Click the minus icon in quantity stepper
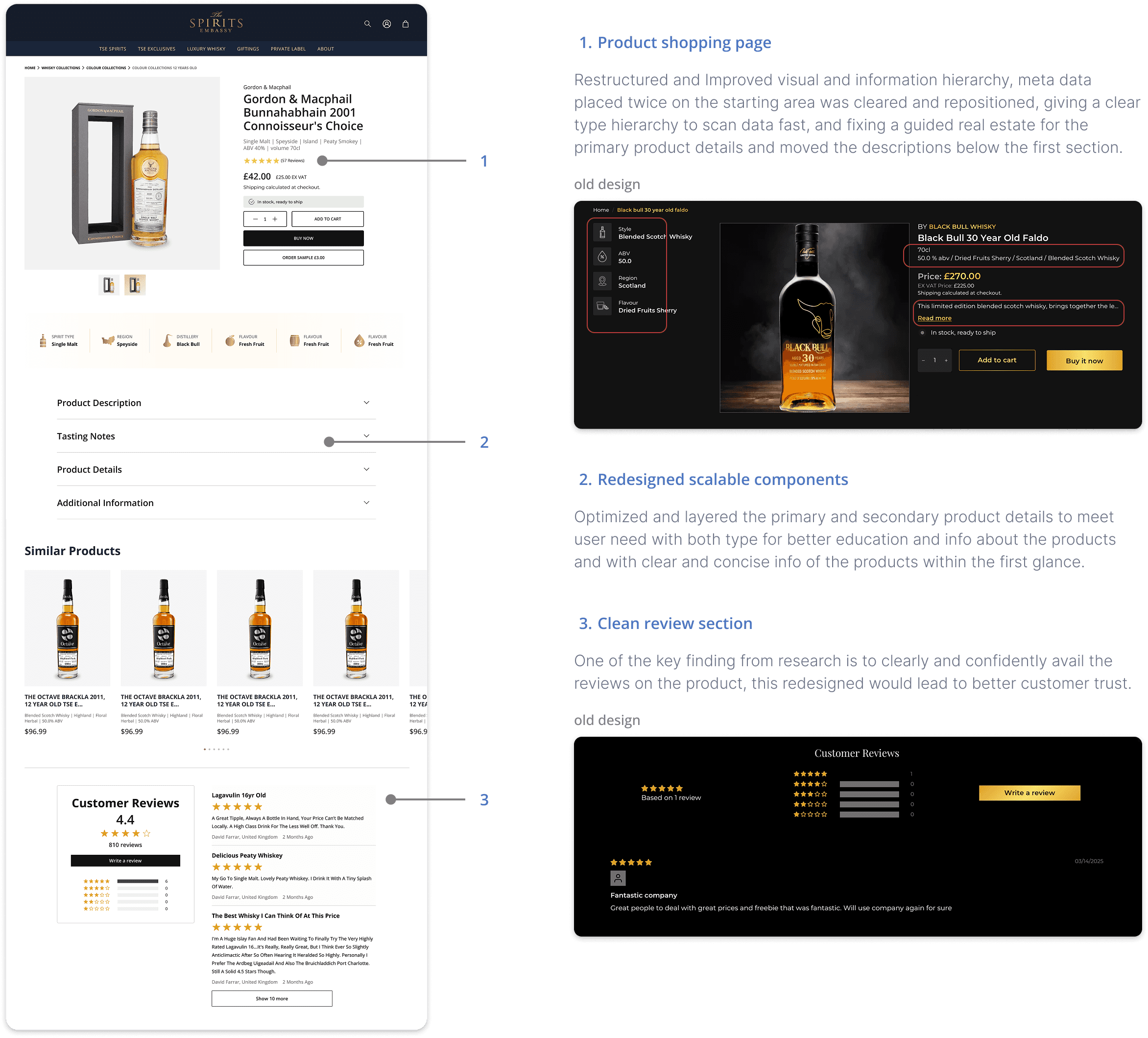Image resolution: width=1148 pixels, height=1038 pixels. pos(255,219)
